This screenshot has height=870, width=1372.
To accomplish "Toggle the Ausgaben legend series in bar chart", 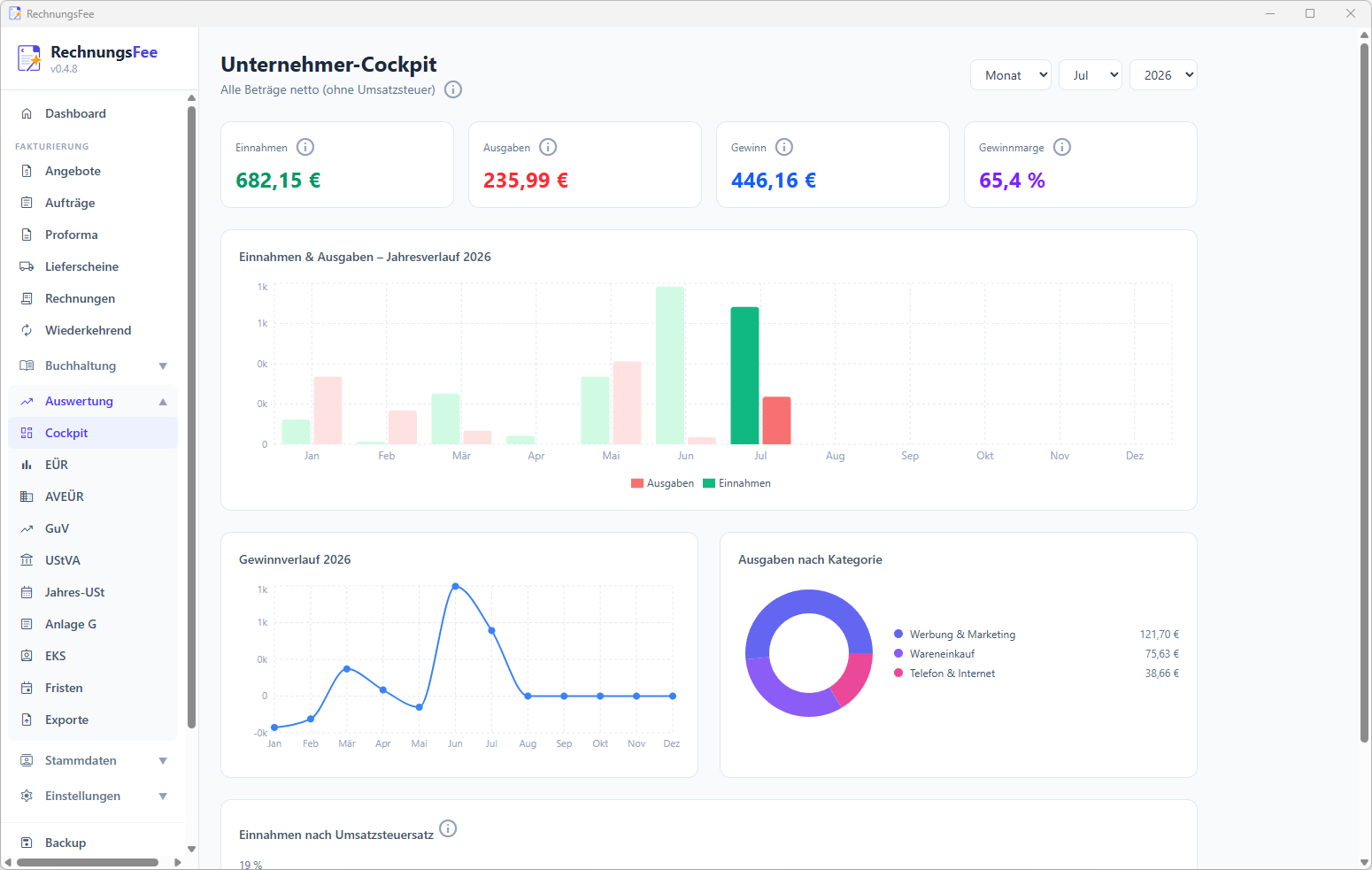I will [662, 483].
